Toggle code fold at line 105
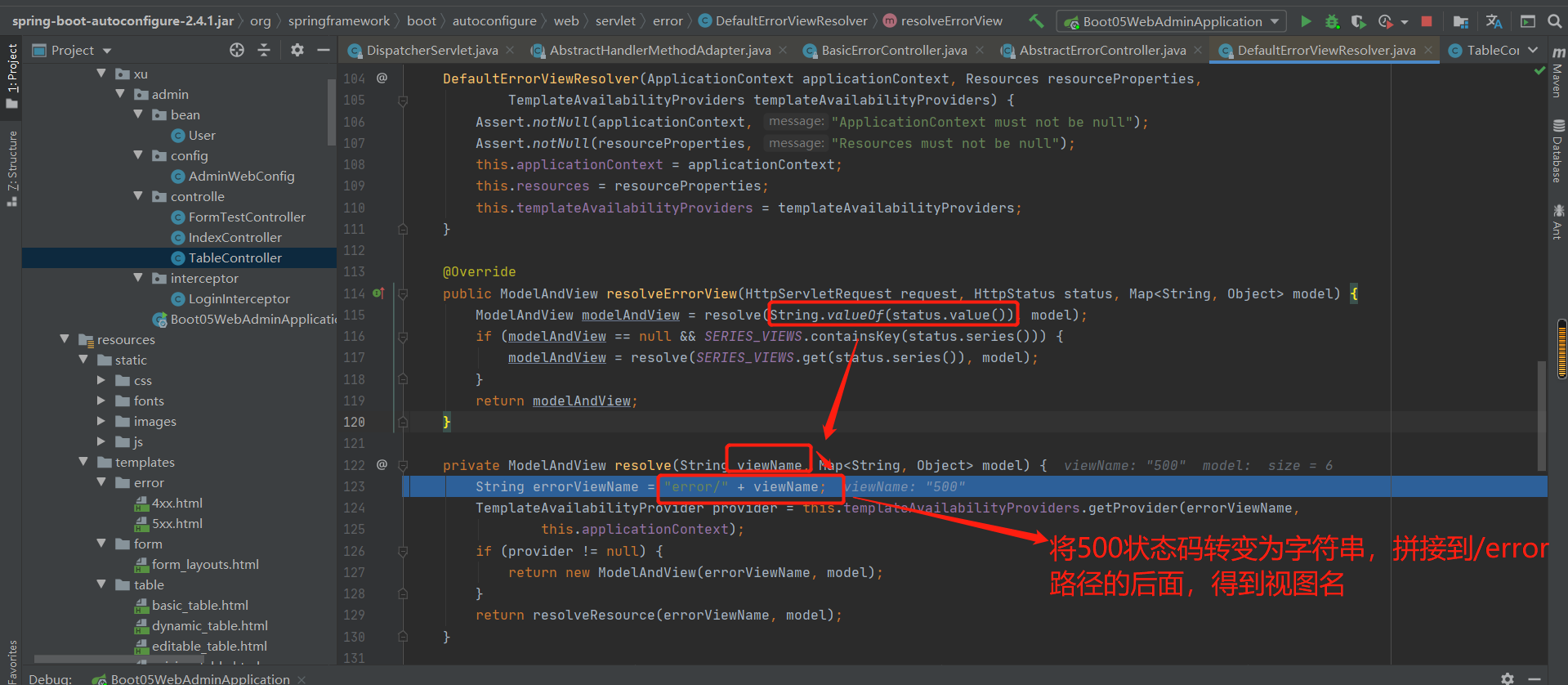This screenshot has width=1568, height=685. (403, 101)
